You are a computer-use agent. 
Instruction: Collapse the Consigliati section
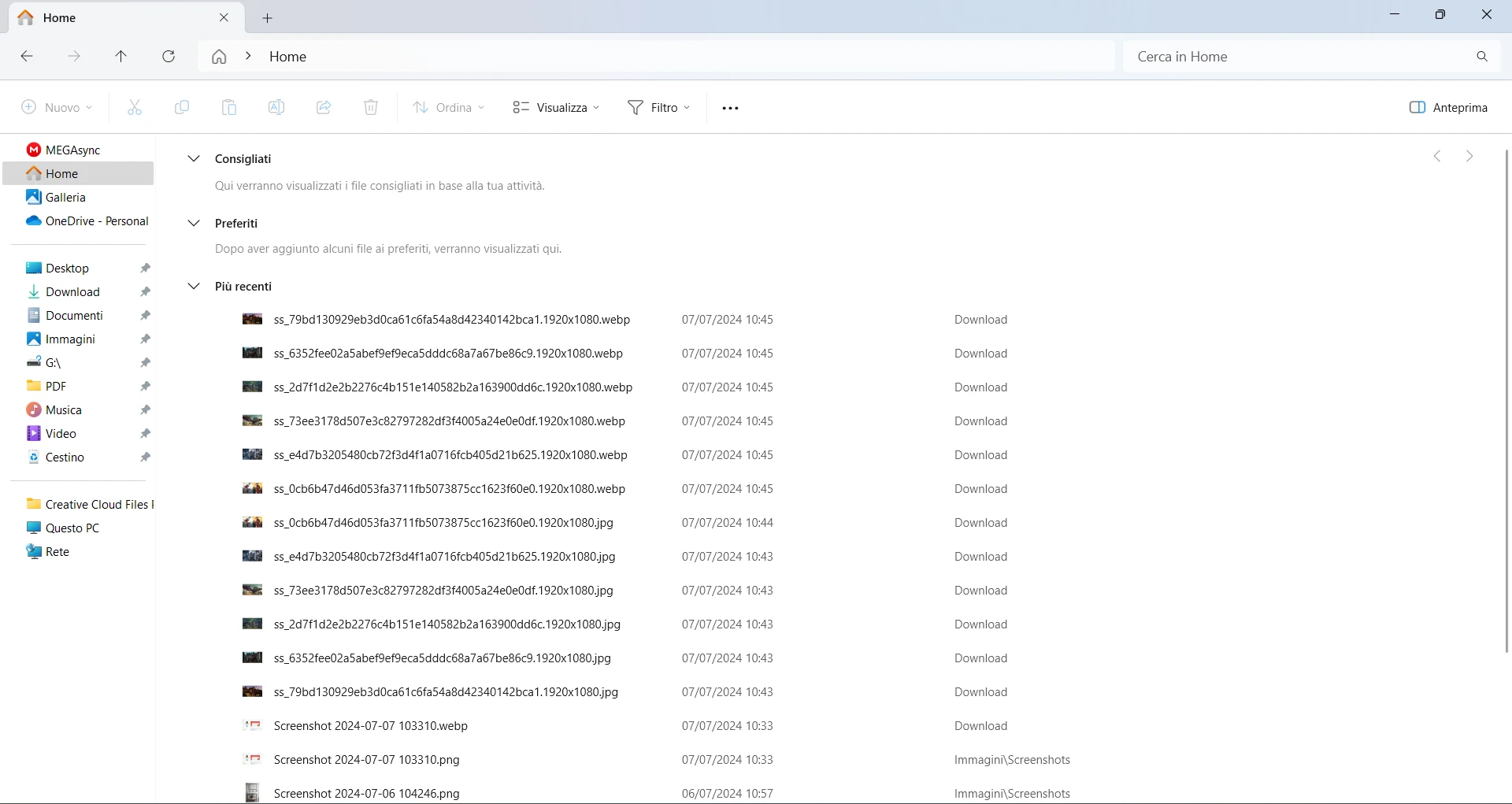pyautogui.click(x=194, y=159)
